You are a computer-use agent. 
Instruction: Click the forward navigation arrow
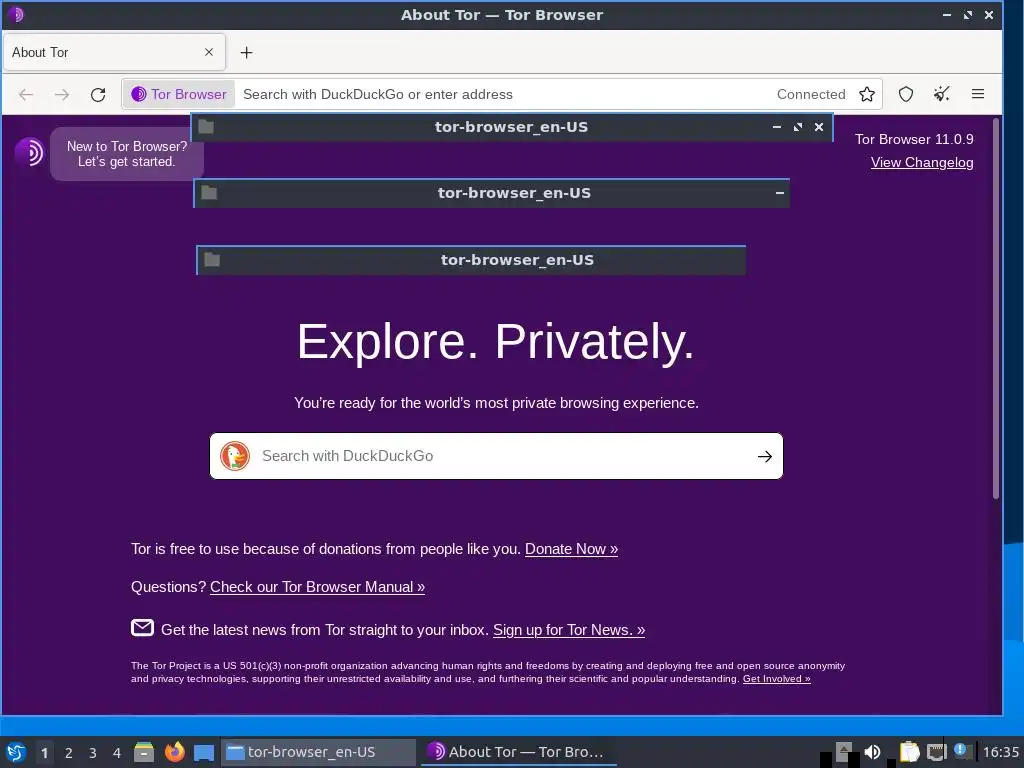click(62, 95)
